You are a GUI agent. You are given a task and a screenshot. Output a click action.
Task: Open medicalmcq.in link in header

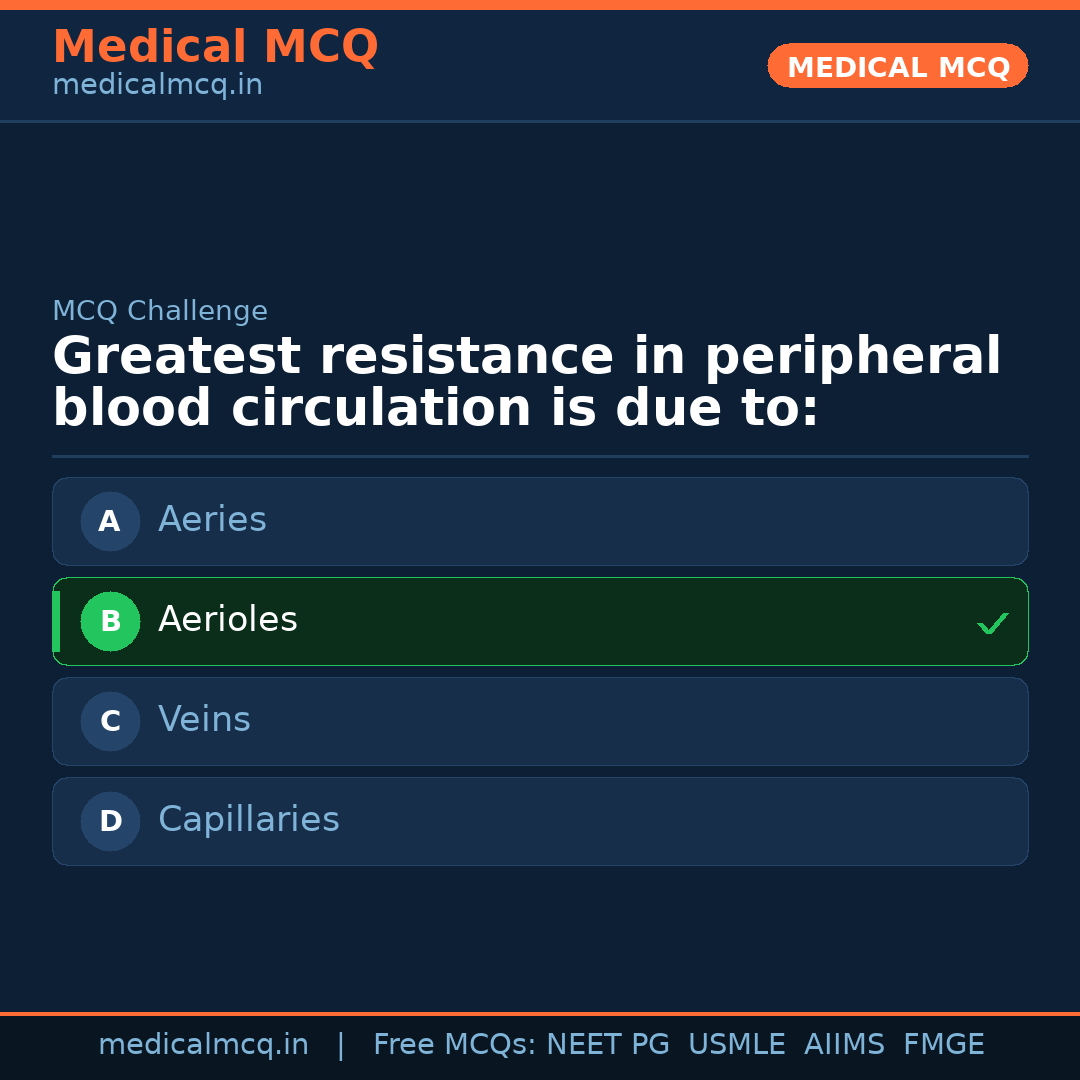(x=157, y=86)
